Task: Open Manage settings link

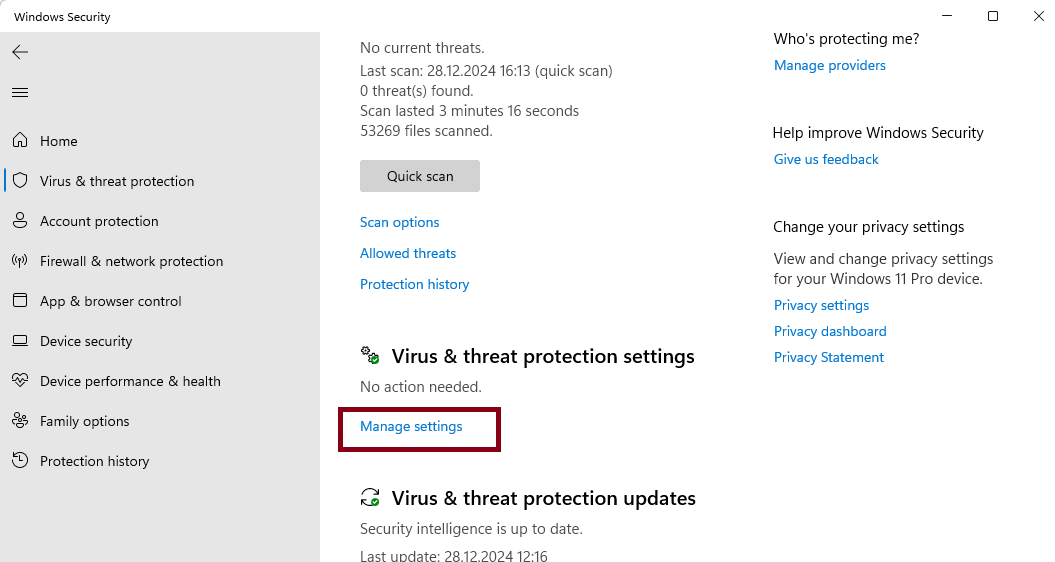Action: coord(411,426)
